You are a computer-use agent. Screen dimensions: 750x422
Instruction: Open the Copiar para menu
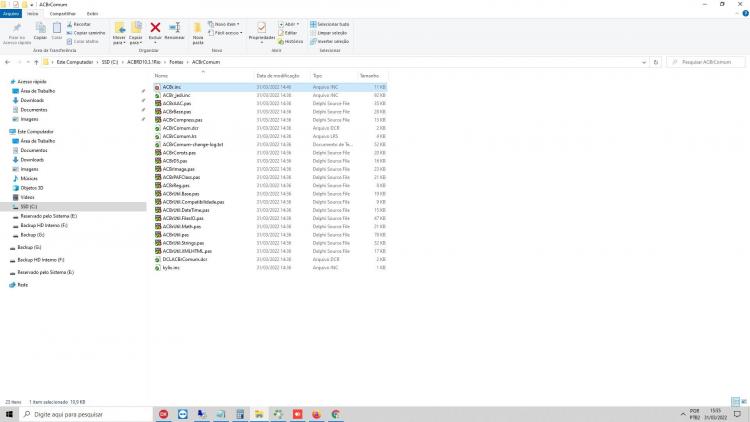[136, 33]
